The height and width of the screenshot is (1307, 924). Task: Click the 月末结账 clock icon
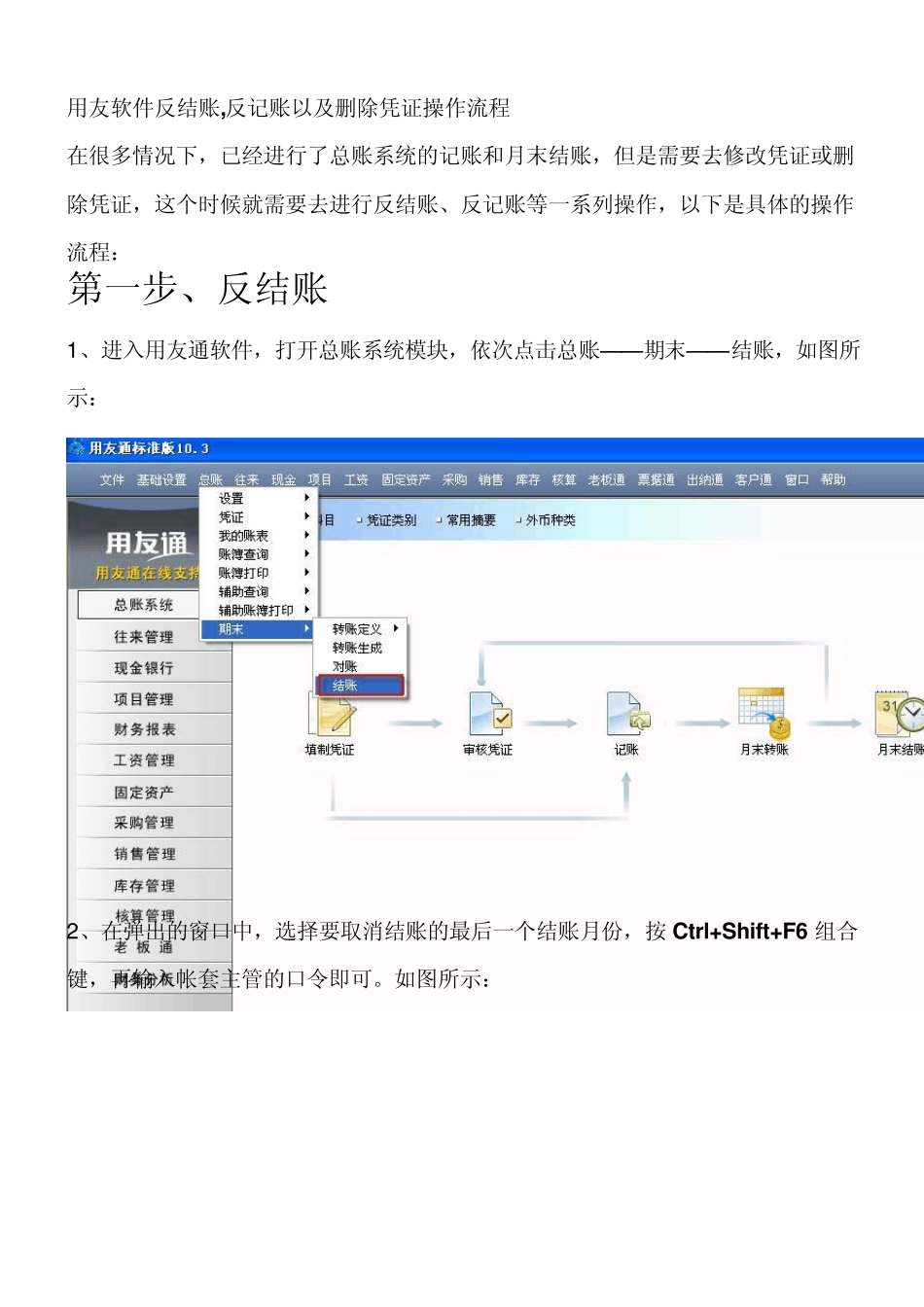(x=900, y=713)
